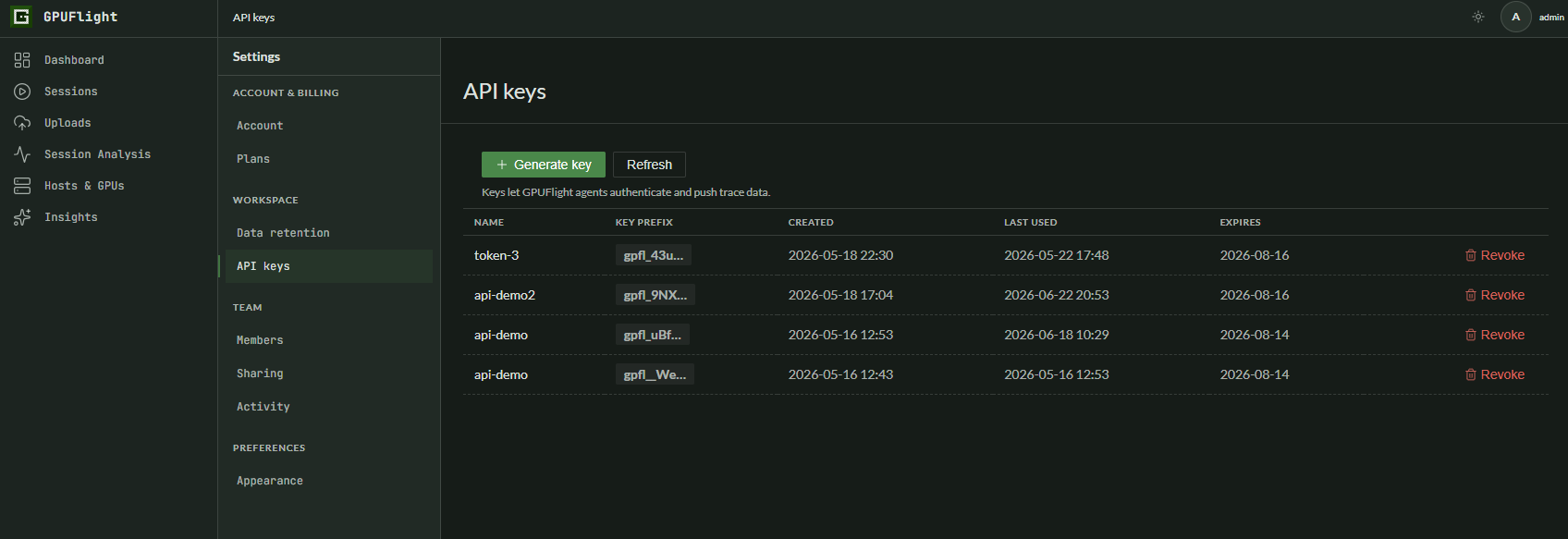Screen dimensions: 1568x539
Task: Open the admin avatar menu
Action: point(1515,17)
